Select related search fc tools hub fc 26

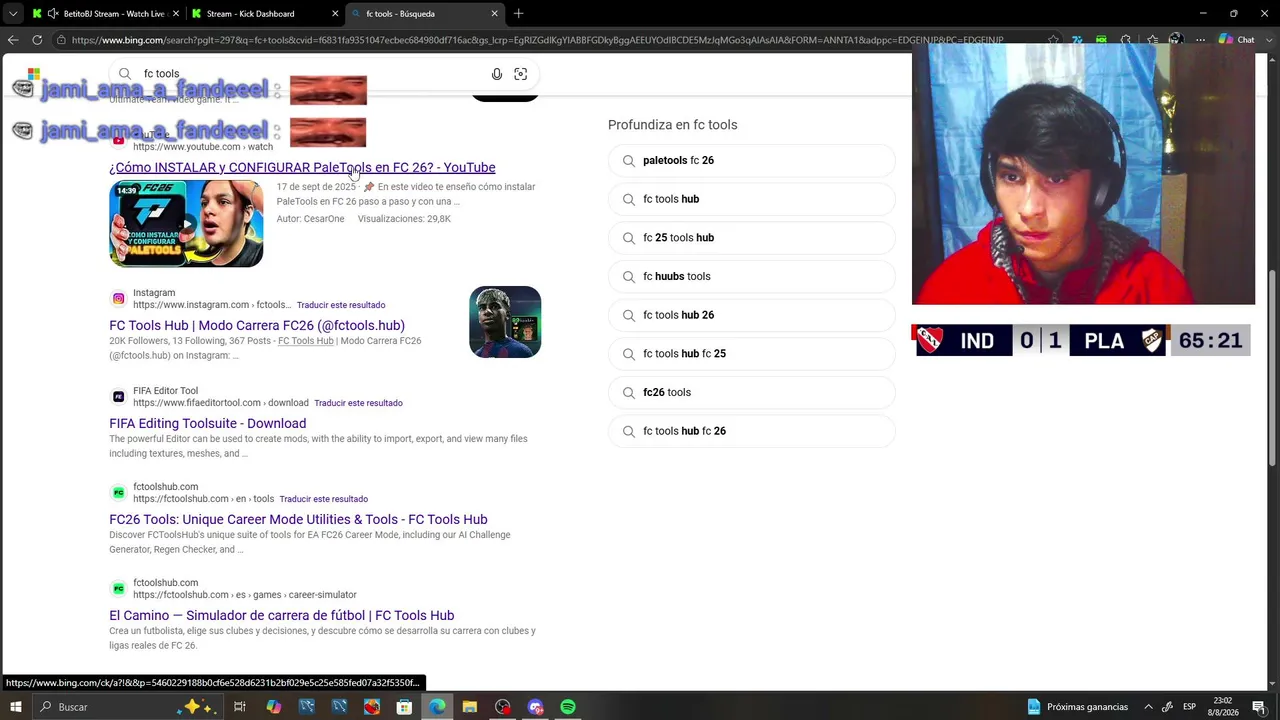coord(751,431)
